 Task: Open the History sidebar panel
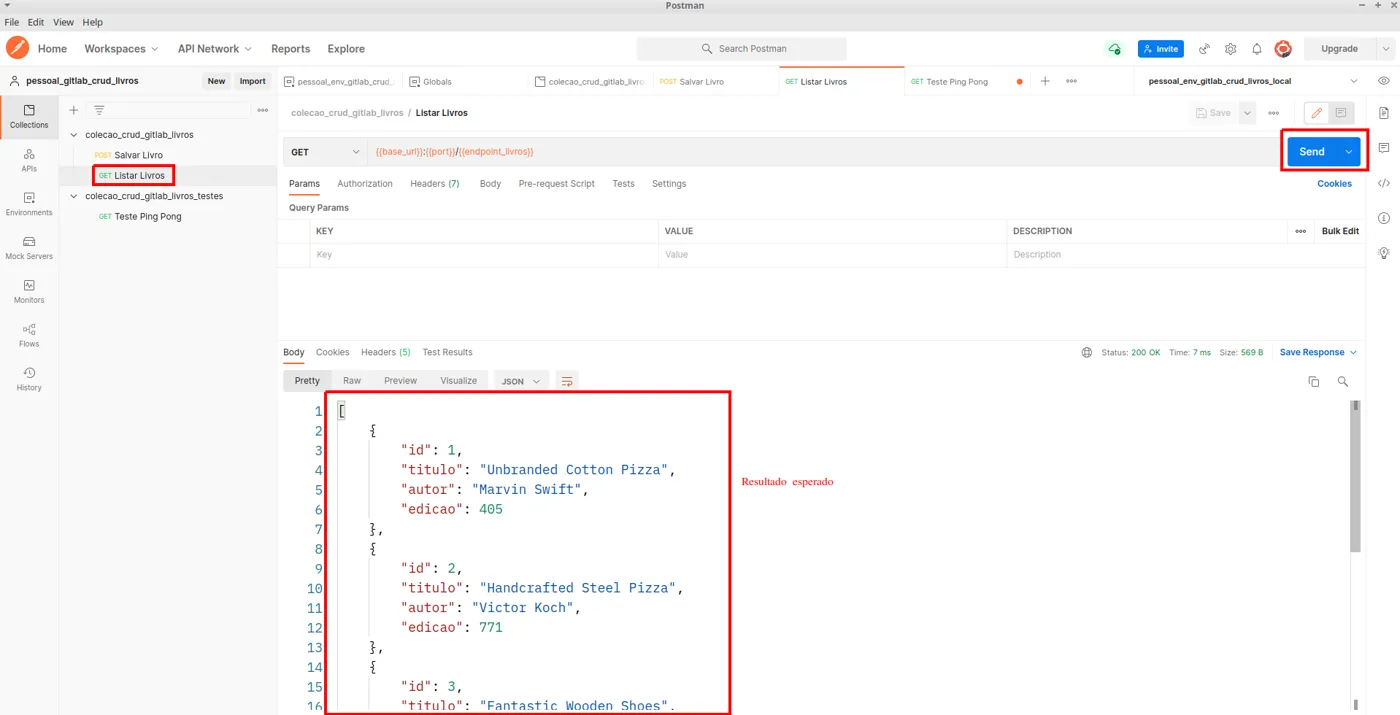29,379
